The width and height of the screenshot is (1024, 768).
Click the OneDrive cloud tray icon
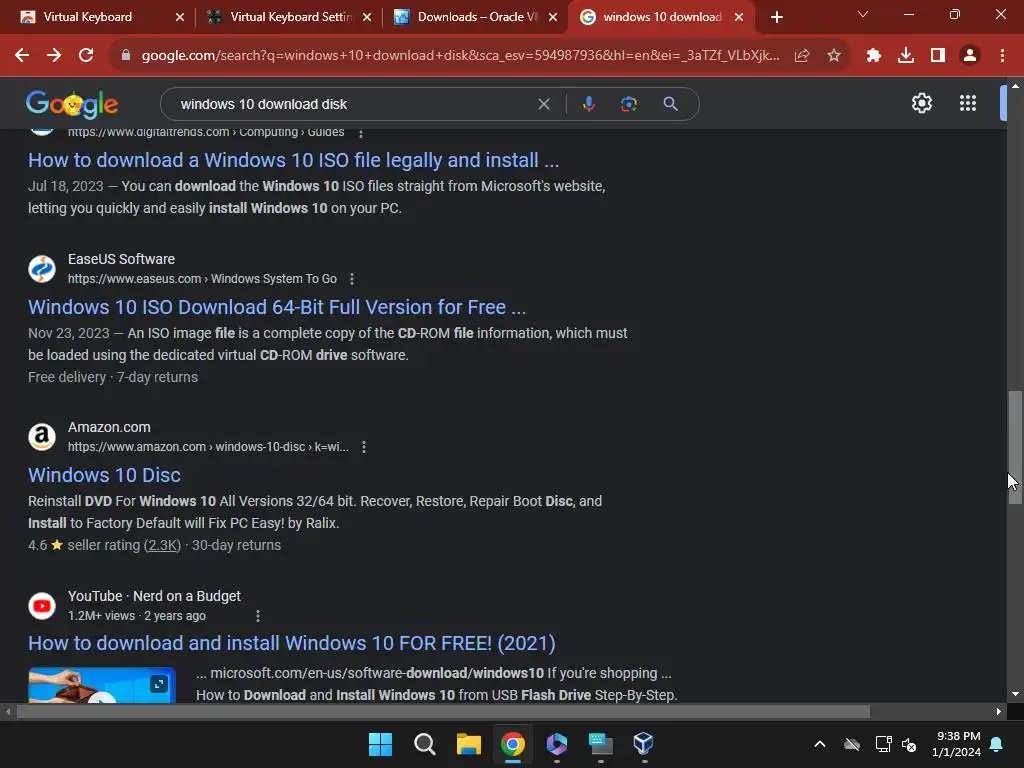coord(852,744)
